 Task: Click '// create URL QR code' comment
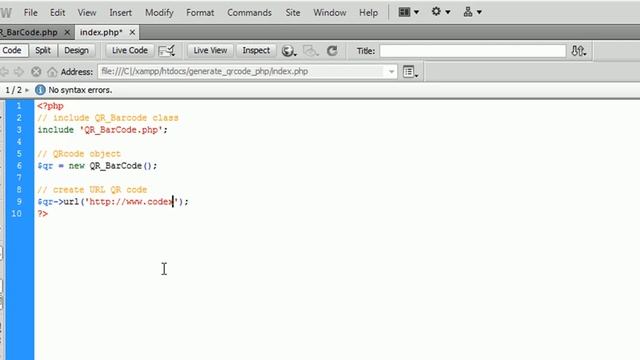pos(92,190)
